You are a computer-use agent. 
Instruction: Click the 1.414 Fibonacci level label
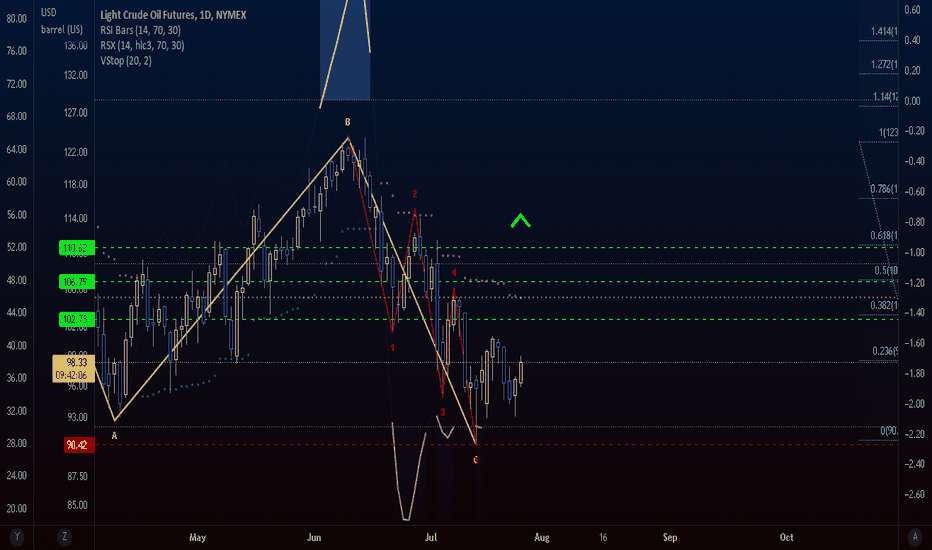[x=884, y=32]
